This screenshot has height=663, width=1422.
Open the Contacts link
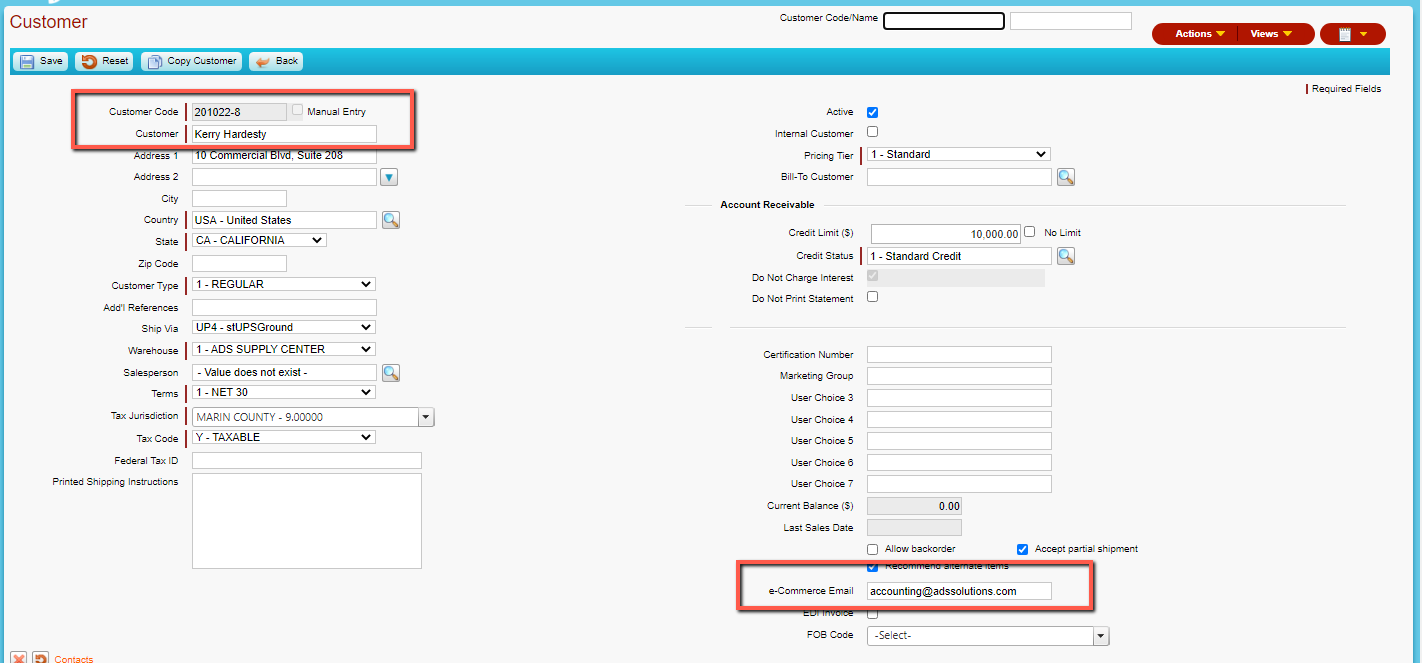pyautogui.click(x=74, y=659)
